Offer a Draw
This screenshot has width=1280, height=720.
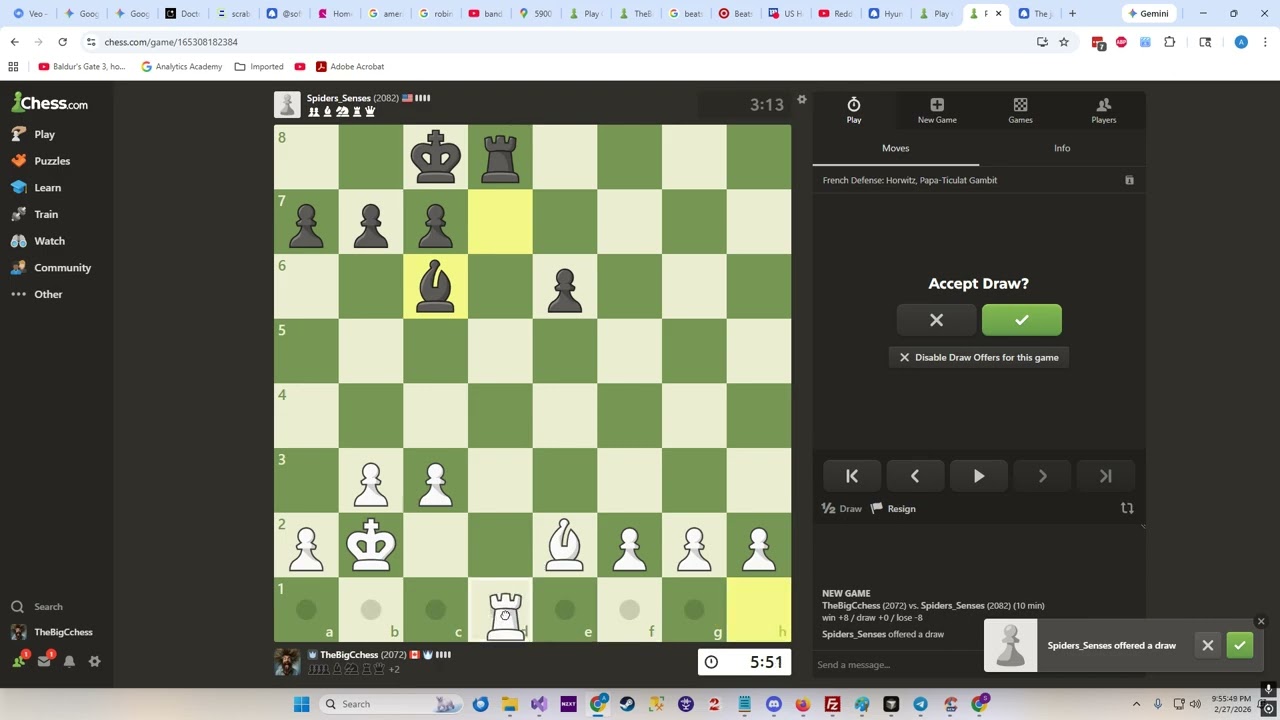coord(841,508)
